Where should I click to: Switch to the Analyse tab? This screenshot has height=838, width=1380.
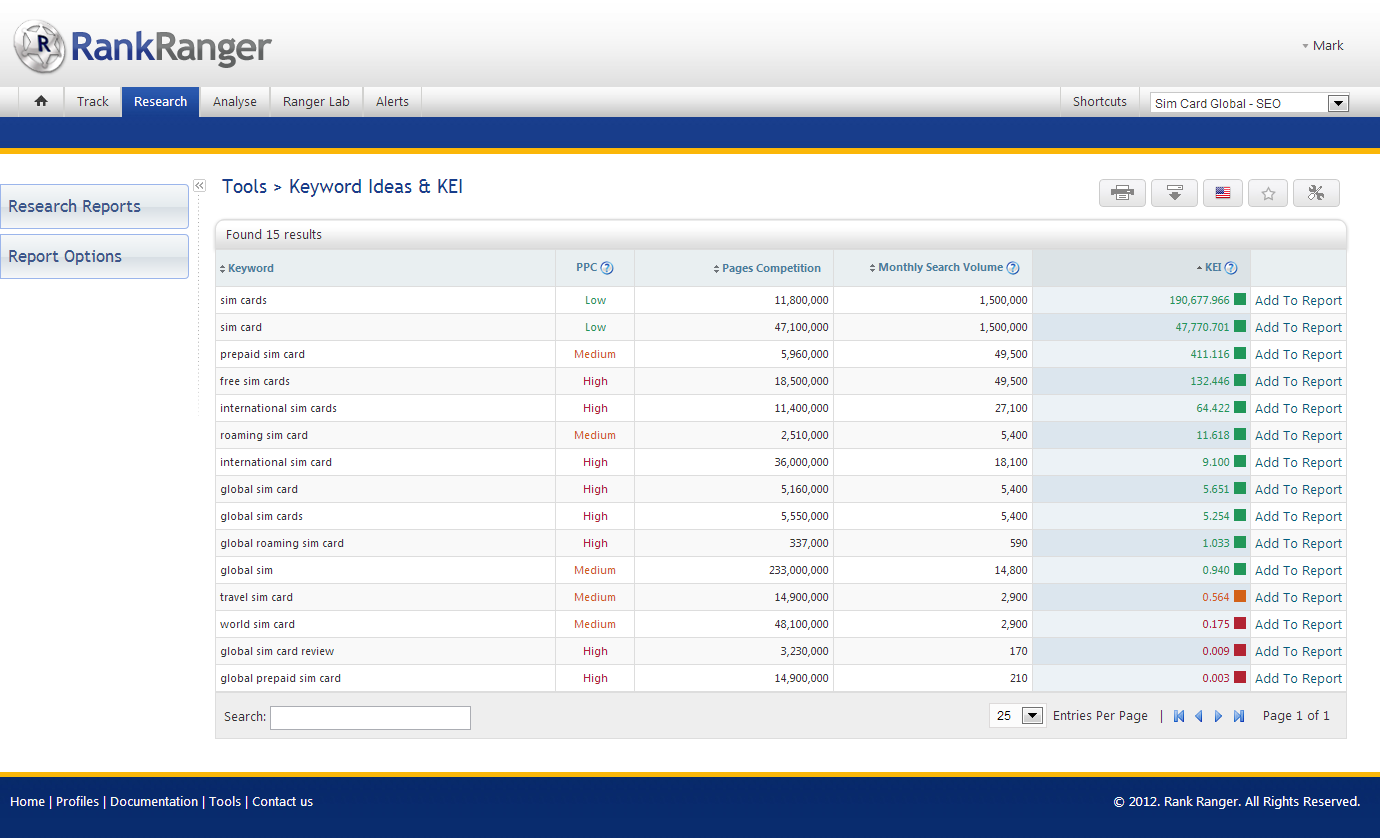click(x=235, y=101)
